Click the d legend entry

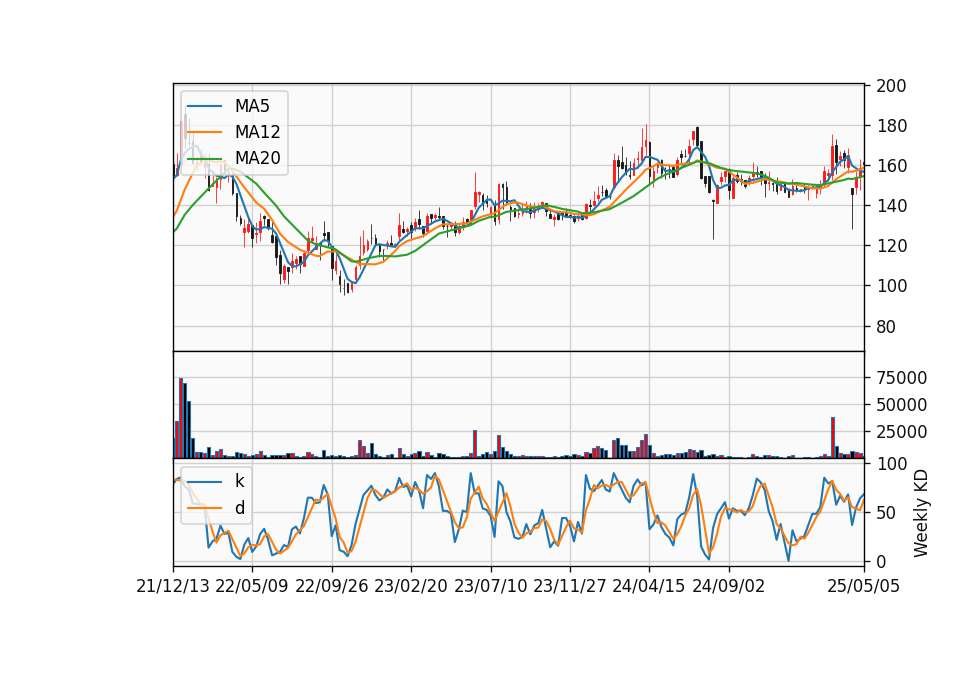coord(239,508)
